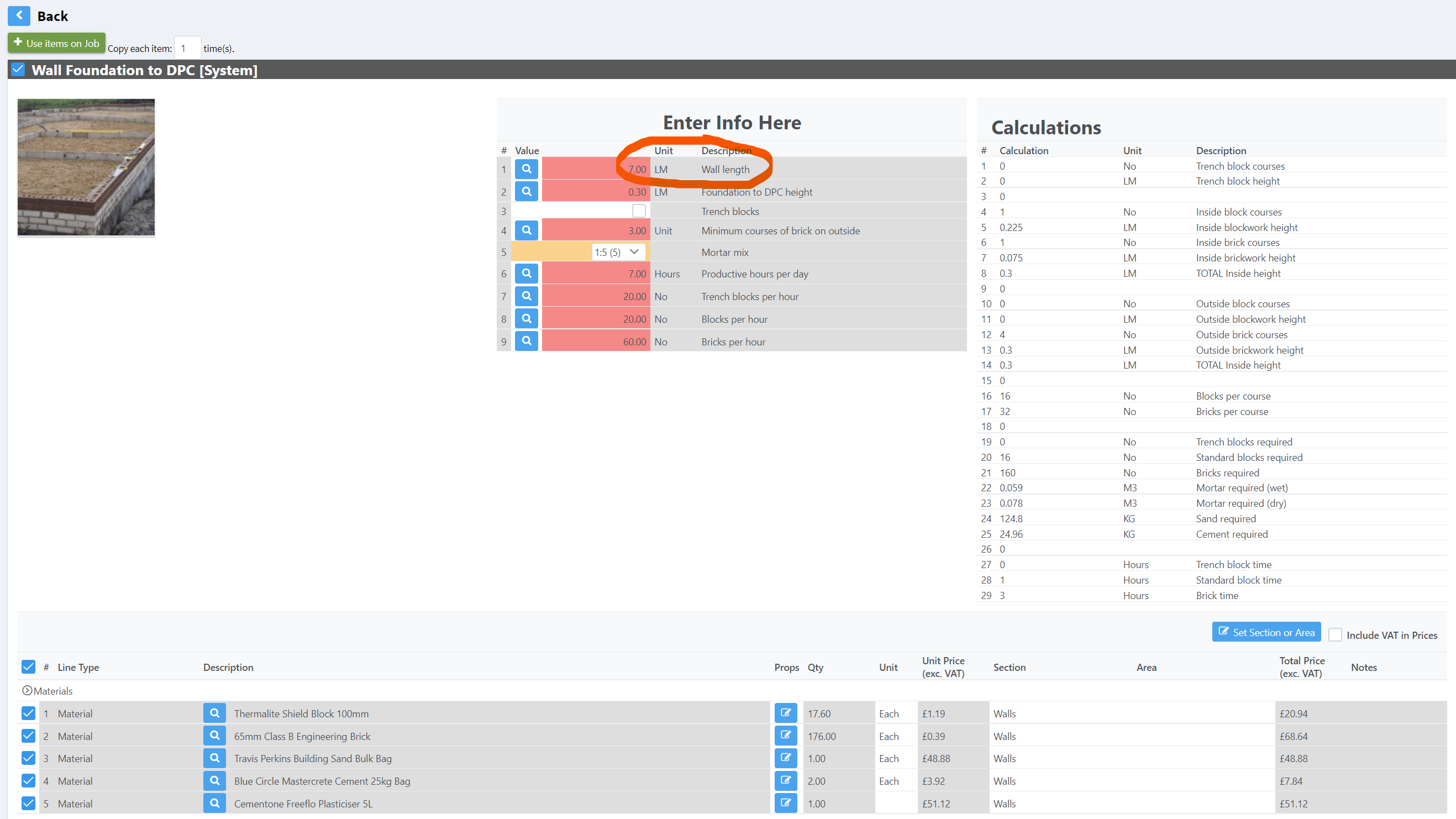This screenshot has height=819, width=1456.
Task: Click the foundation wall photo thumbnail
Action: click(86, 167)
